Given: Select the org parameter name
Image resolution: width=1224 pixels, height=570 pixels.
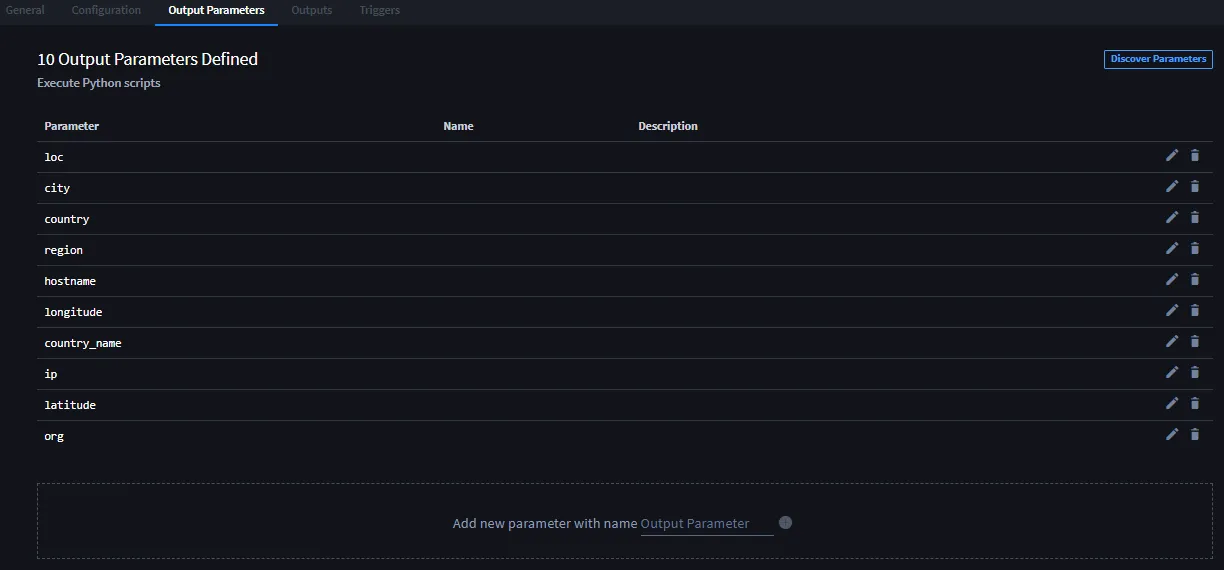Looking at the screenshot, I should [x=54, y=436].
